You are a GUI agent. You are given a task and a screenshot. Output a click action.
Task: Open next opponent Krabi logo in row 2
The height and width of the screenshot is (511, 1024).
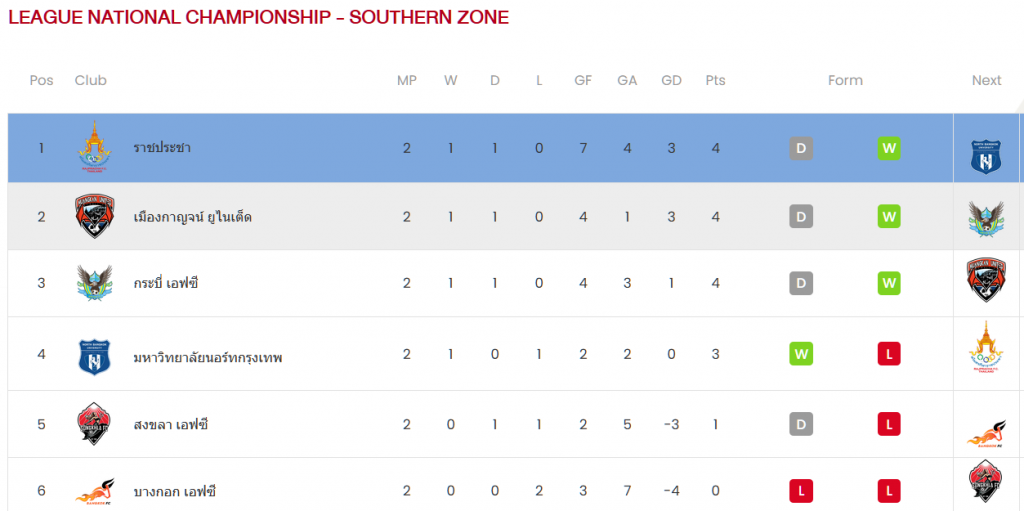986,218
